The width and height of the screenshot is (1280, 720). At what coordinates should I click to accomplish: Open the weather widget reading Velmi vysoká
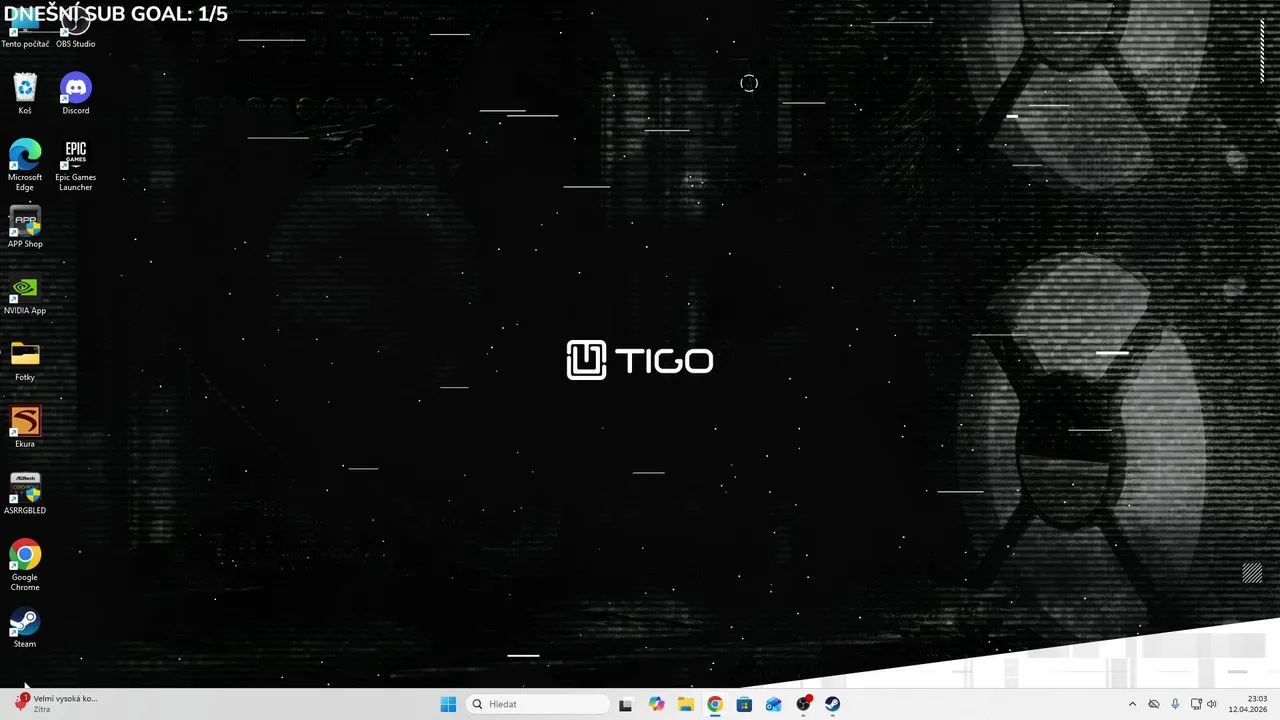point(56,704)
